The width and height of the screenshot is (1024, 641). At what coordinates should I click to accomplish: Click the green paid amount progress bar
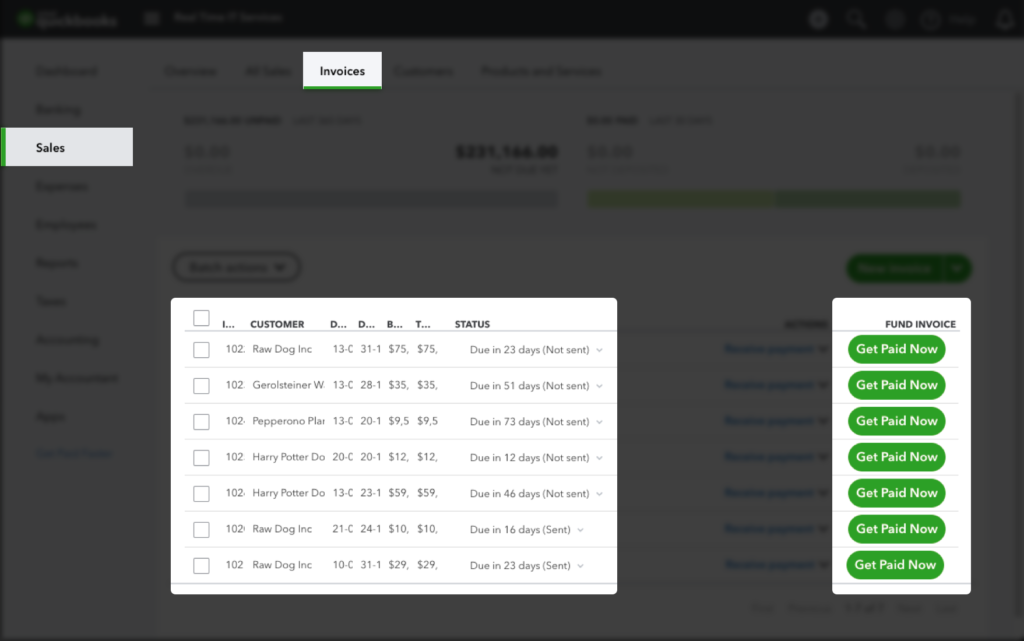774,199
